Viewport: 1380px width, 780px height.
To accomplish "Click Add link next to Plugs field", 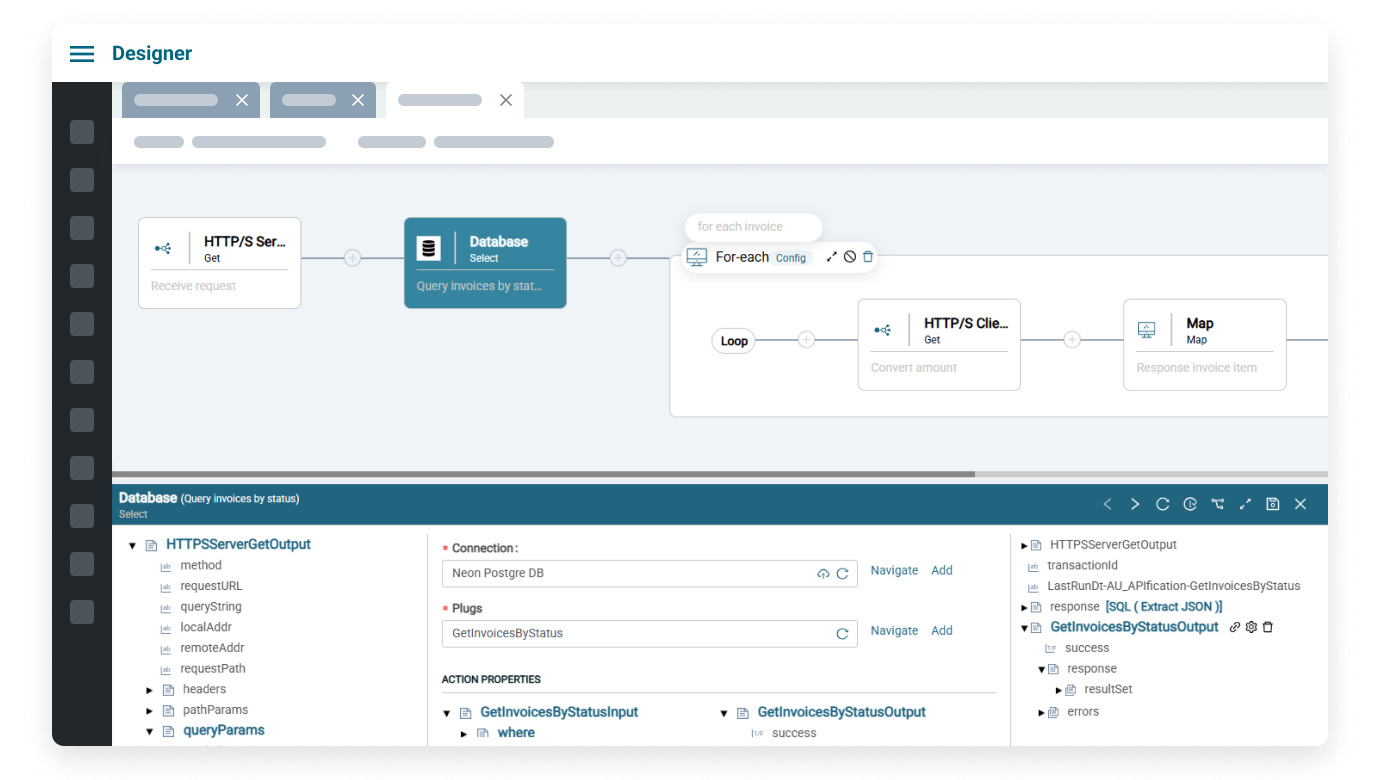I will tap(941, 630).
